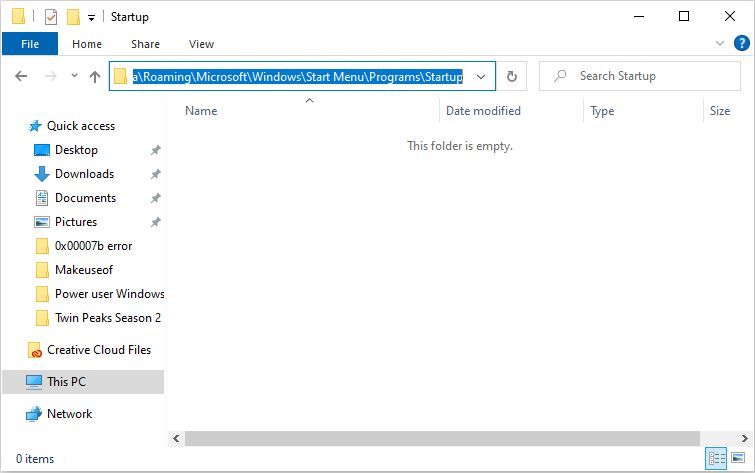Viewport: 755px width, 473px height.
Task: Open the Share ribbon tab
Action: click(145, 44)
